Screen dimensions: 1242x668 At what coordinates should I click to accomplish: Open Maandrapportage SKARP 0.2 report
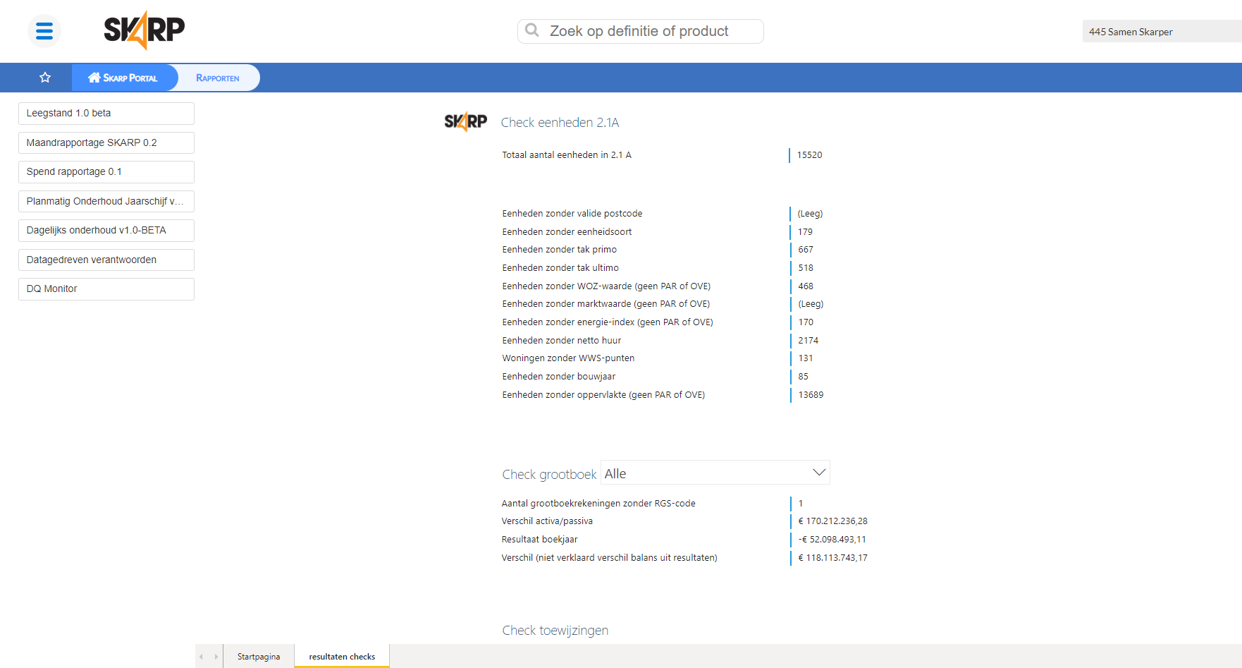[x=106, y=143]
